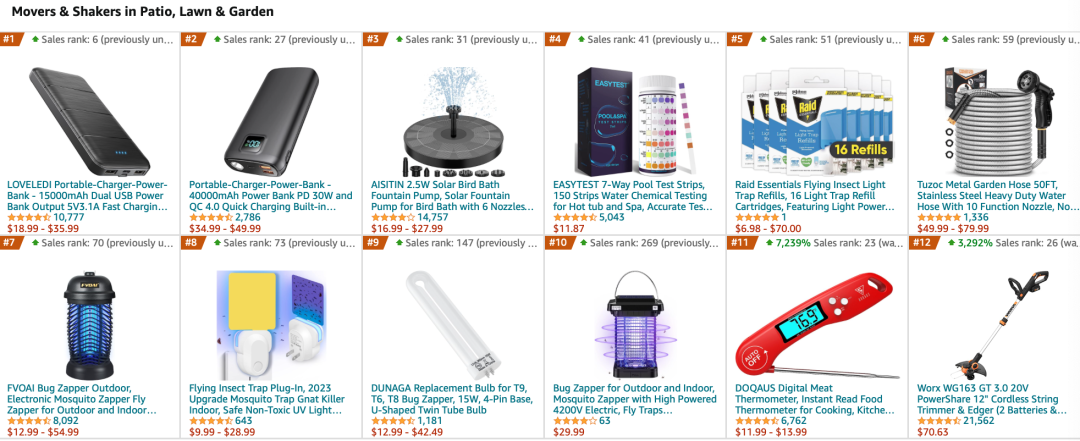1080x441 pixels.
Task: Click star rating for EASYTEST pool strips
Action: 575,217
